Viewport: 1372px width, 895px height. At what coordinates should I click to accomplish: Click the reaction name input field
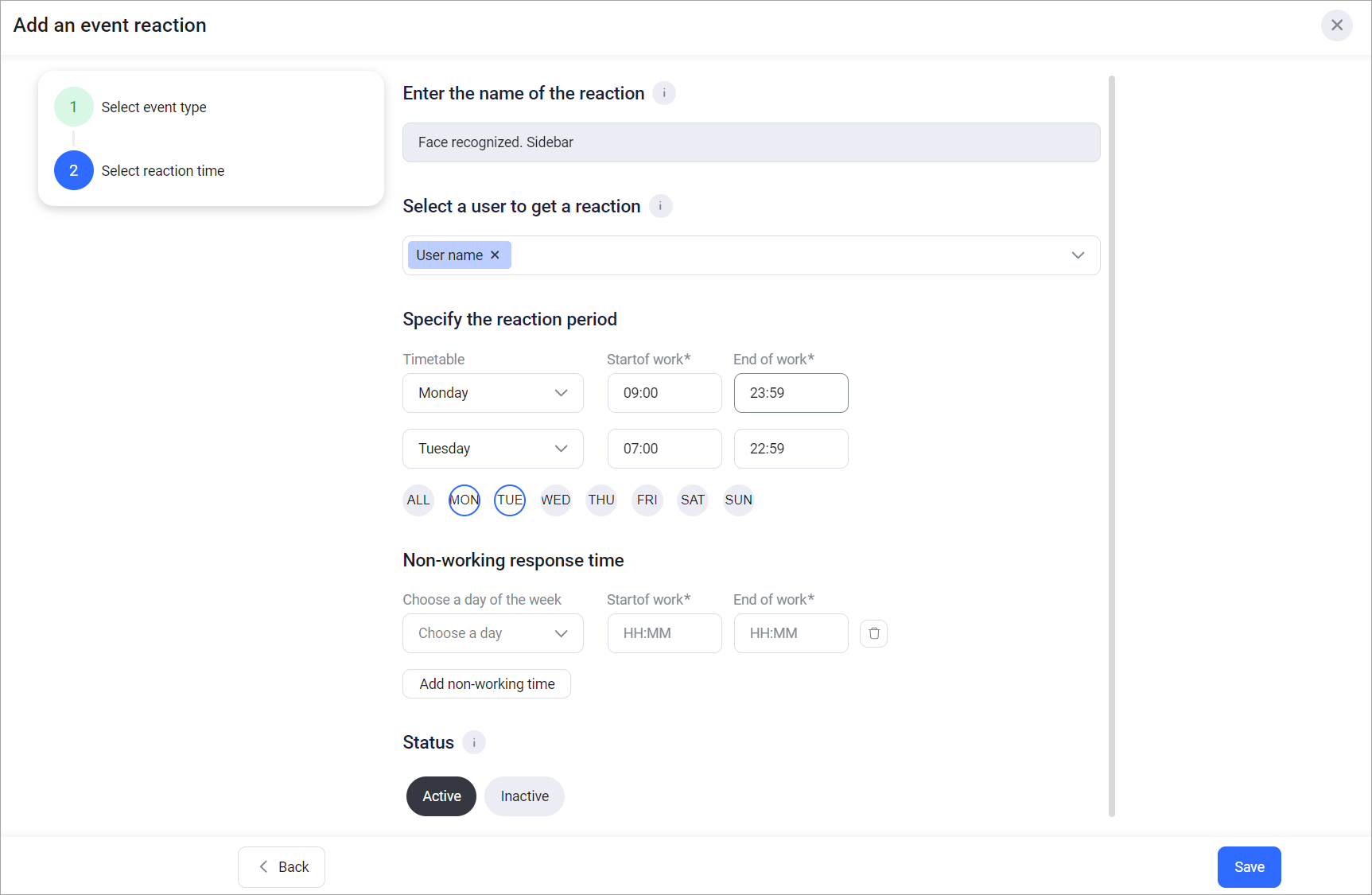coord(751,142)
